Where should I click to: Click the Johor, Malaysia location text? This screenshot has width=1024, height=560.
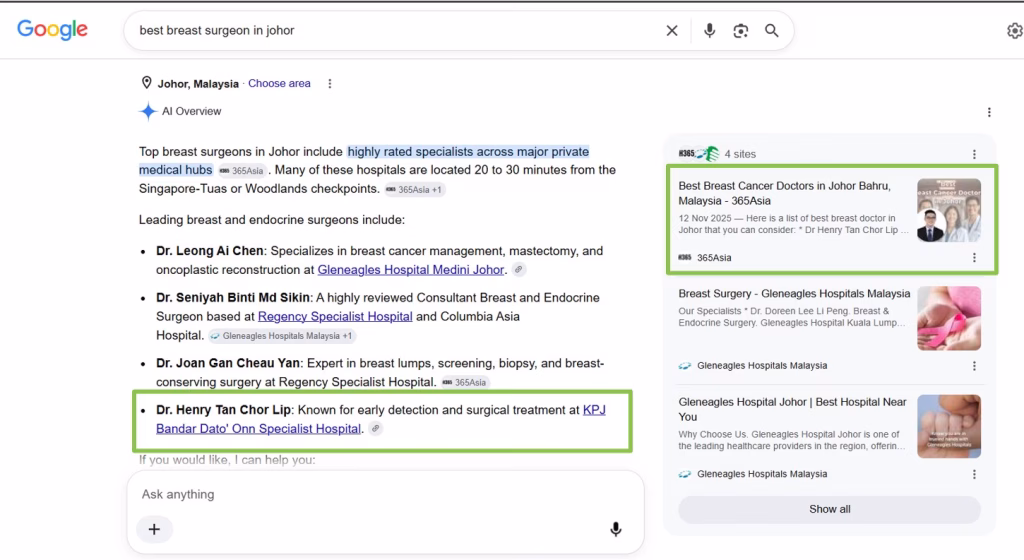coord(198,84)
